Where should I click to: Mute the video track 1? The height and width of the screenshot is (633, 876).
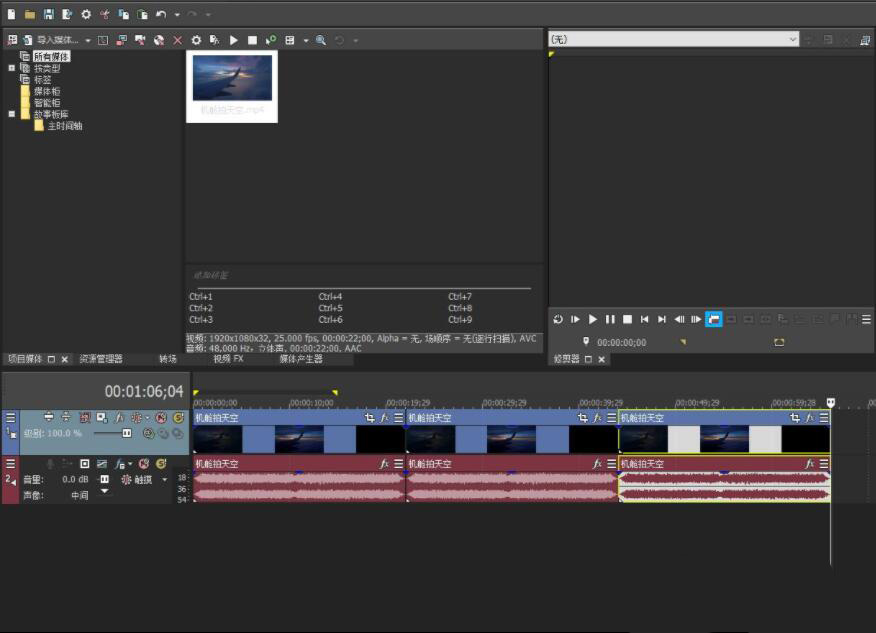[161, 417]
